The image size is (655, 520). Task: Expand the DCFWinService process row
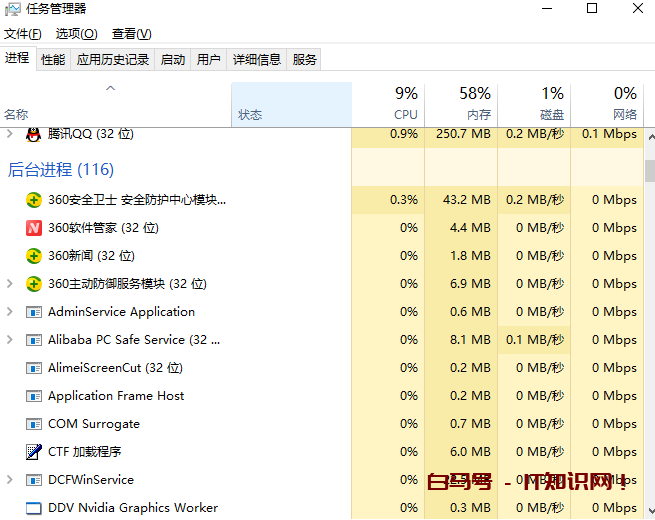(10, 480)
